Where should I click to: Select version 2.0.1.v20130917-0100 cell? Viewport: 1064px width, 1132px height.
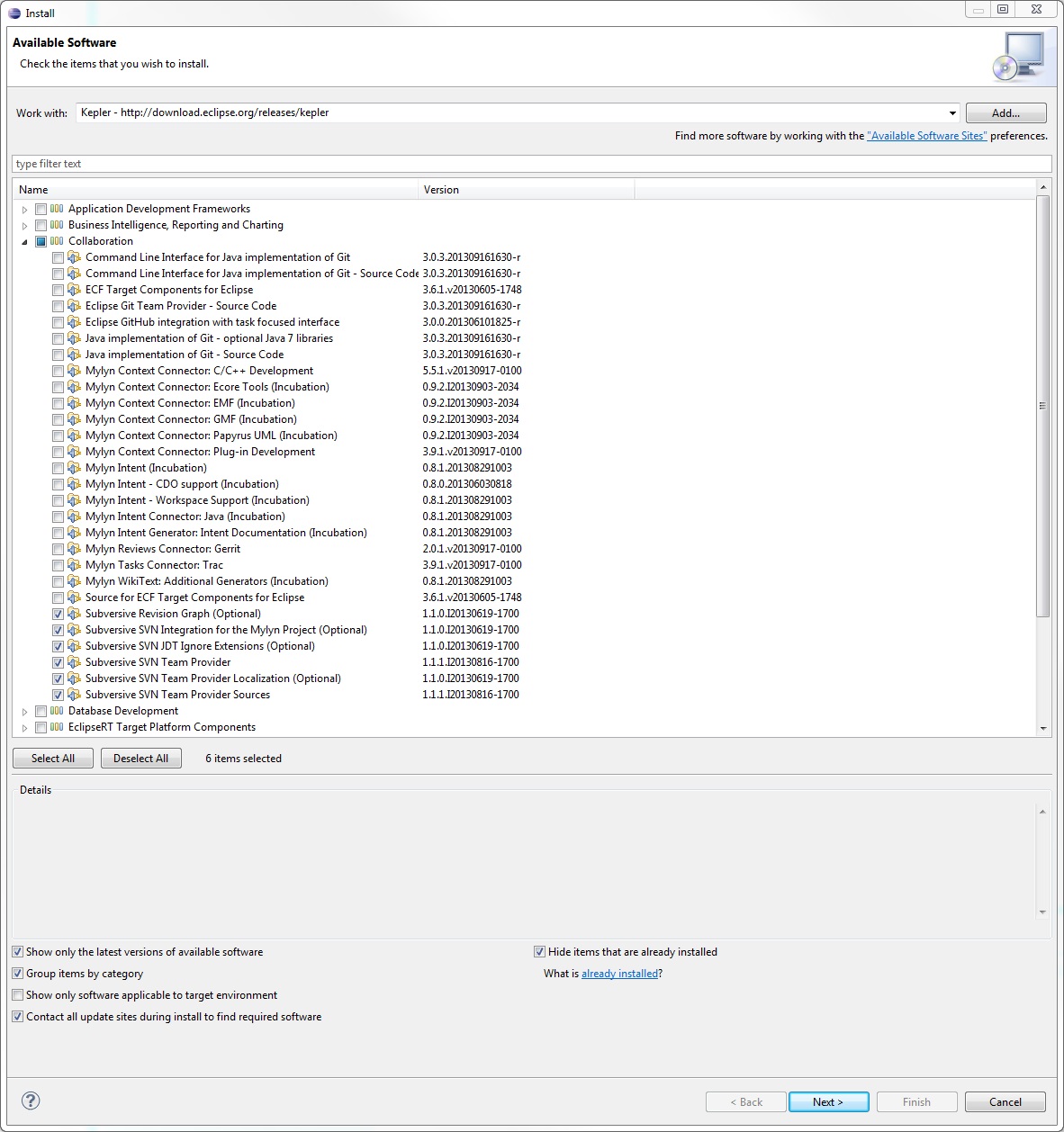472,549
